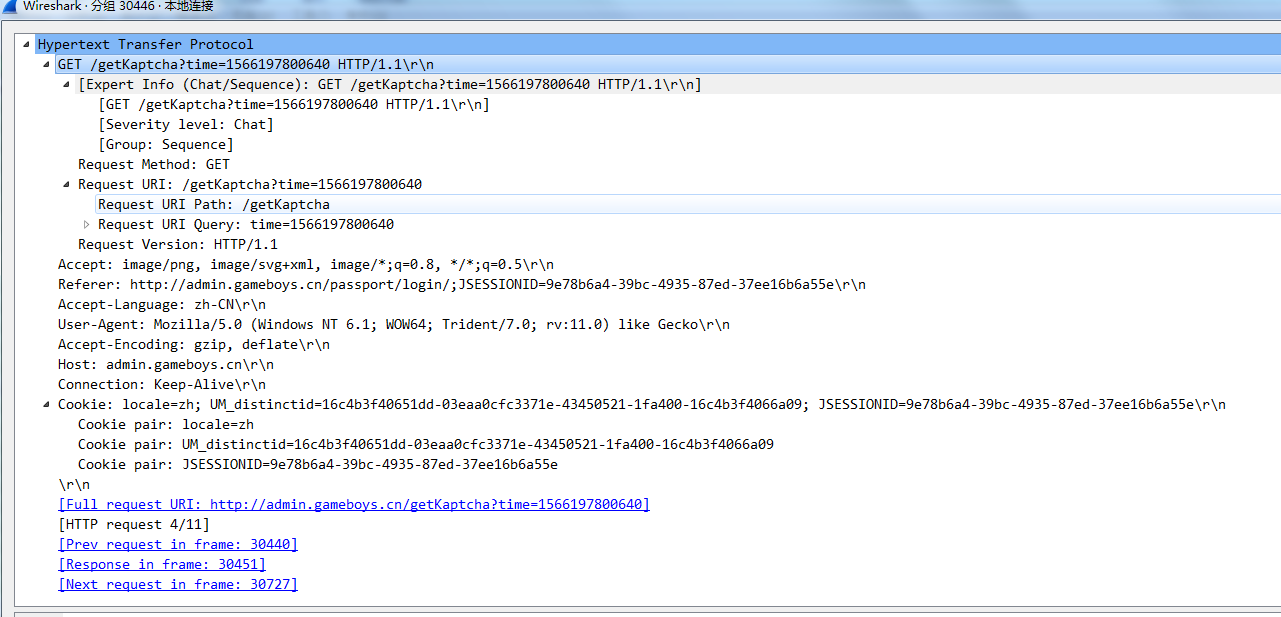Jump to Prev request in frame 30440
Screen dimensions: 1281x617
coord(178,545)
